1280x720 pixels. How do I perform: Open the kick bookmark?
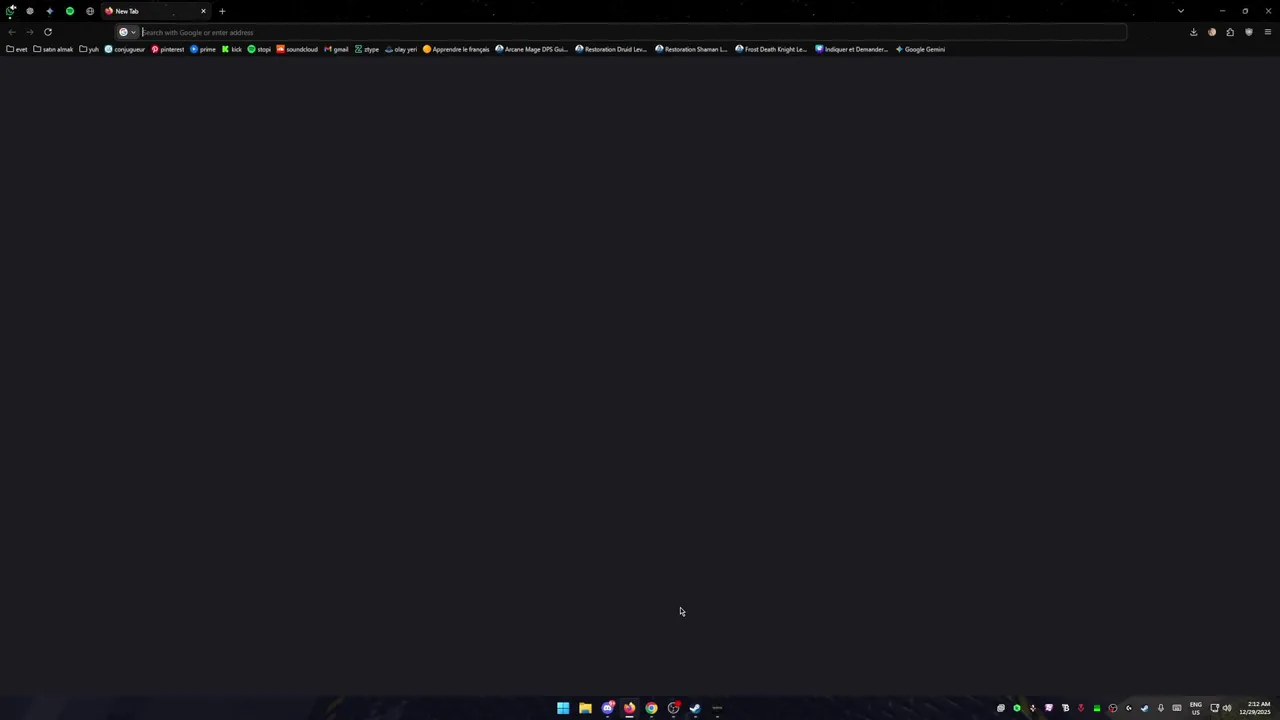(x=232, y=49)
